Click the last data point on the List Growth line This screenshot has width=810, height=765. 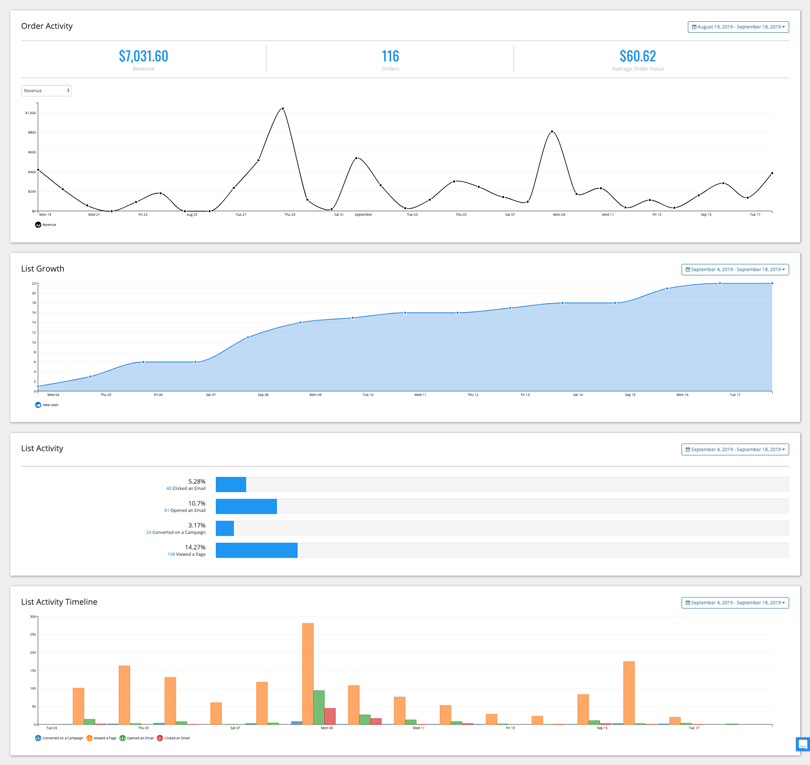click(x=772, y=283)
